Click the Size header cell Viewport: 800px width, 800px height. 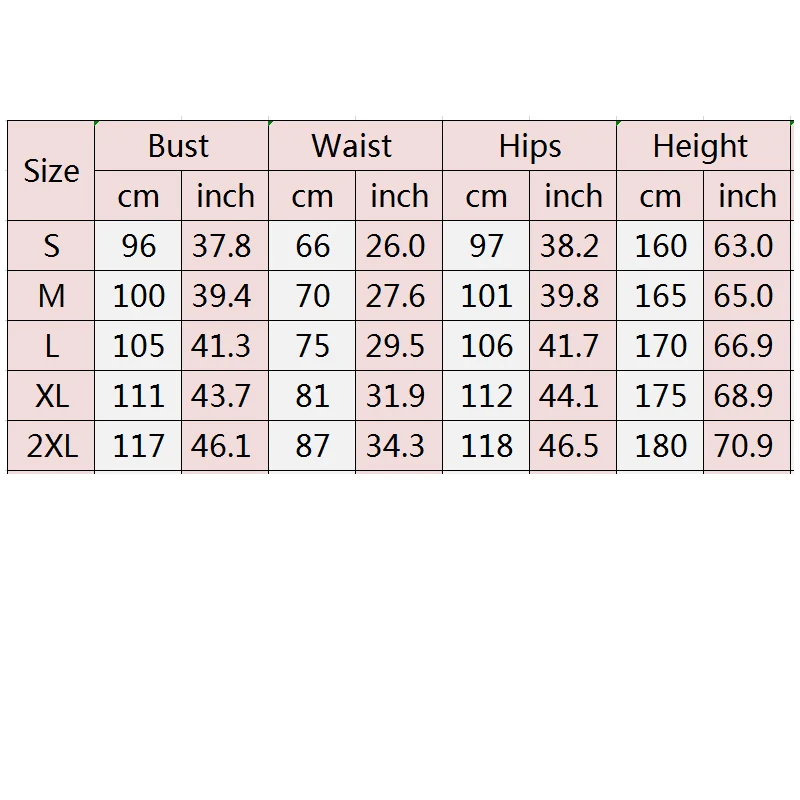(x=51, y=171)
